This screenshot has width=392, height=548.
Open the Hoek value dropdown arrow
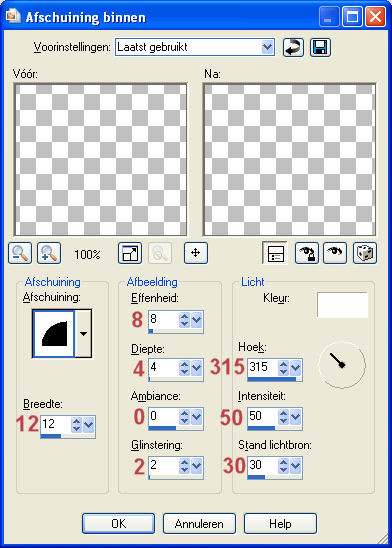(296, 368)
